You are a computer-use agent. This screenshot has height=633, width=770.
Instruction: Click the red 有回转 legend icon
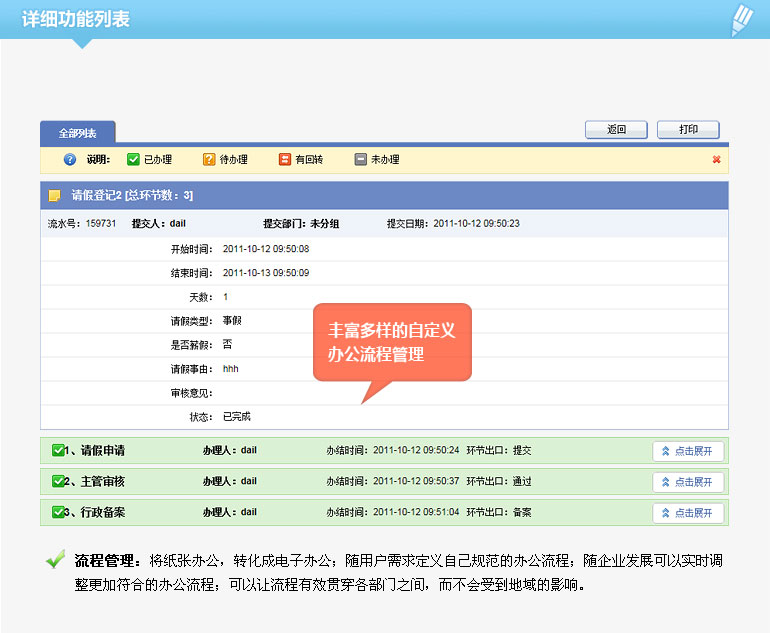pyautogui.click(x=285, y=160)
